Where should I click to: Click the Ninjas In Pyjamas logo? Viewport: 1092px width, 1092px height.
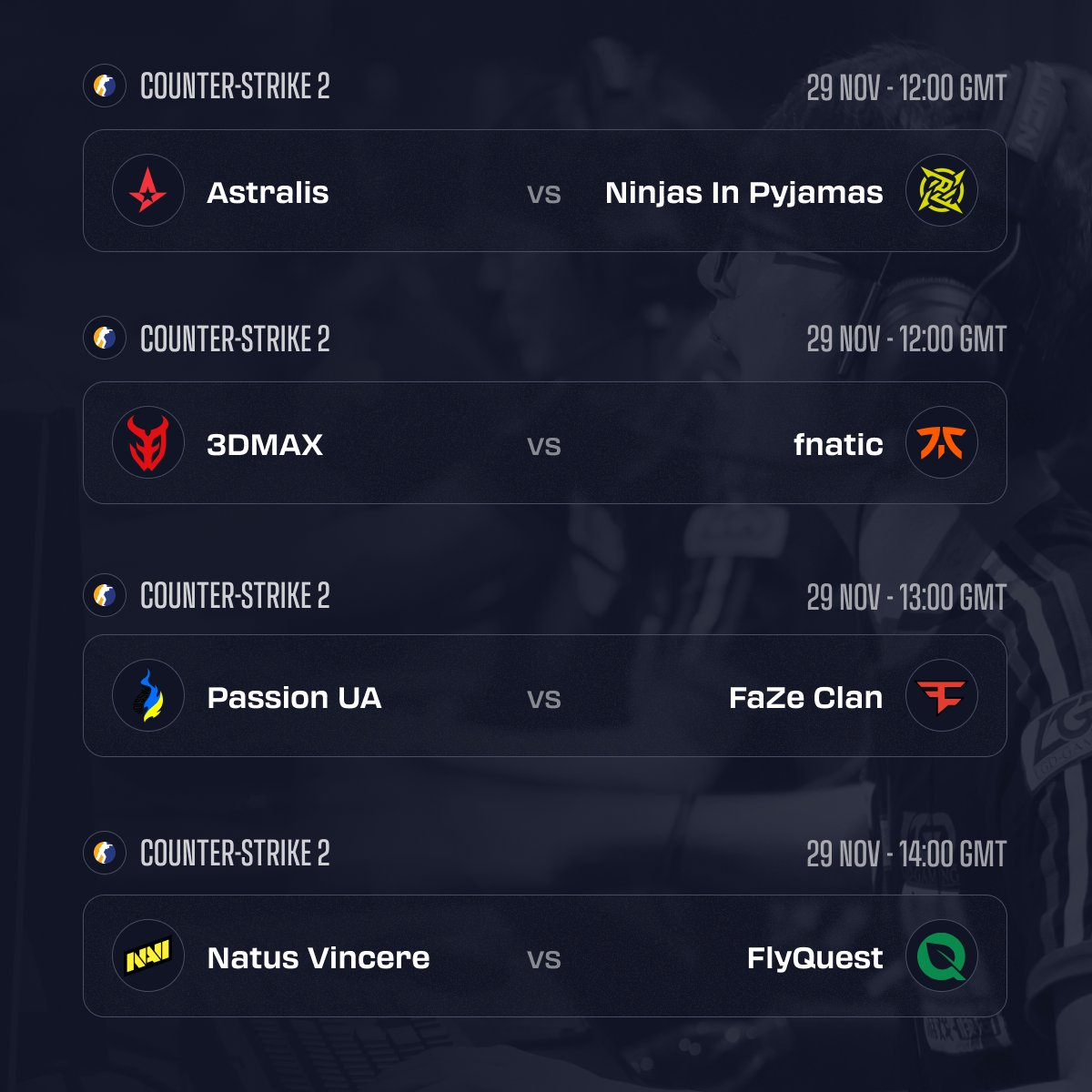point(942,191)
